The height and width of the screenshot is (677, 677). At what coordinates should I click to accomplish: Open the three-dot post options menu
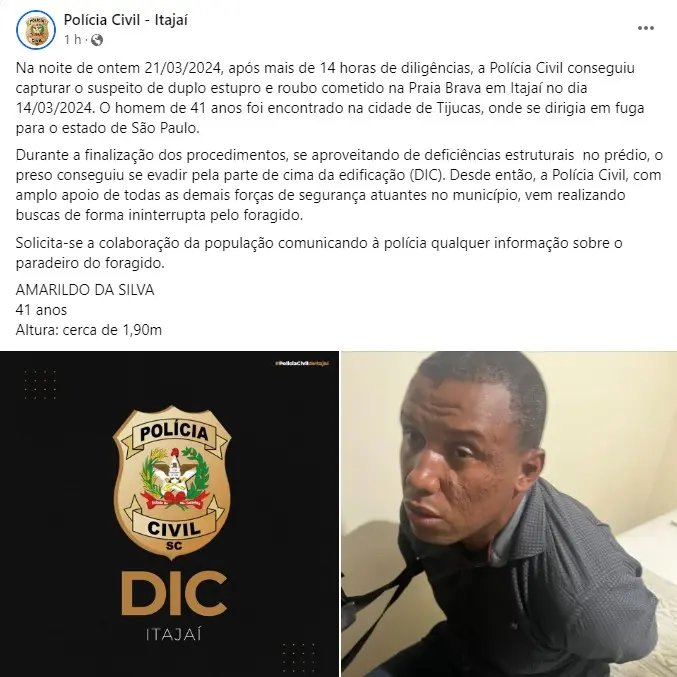point(645,28)
